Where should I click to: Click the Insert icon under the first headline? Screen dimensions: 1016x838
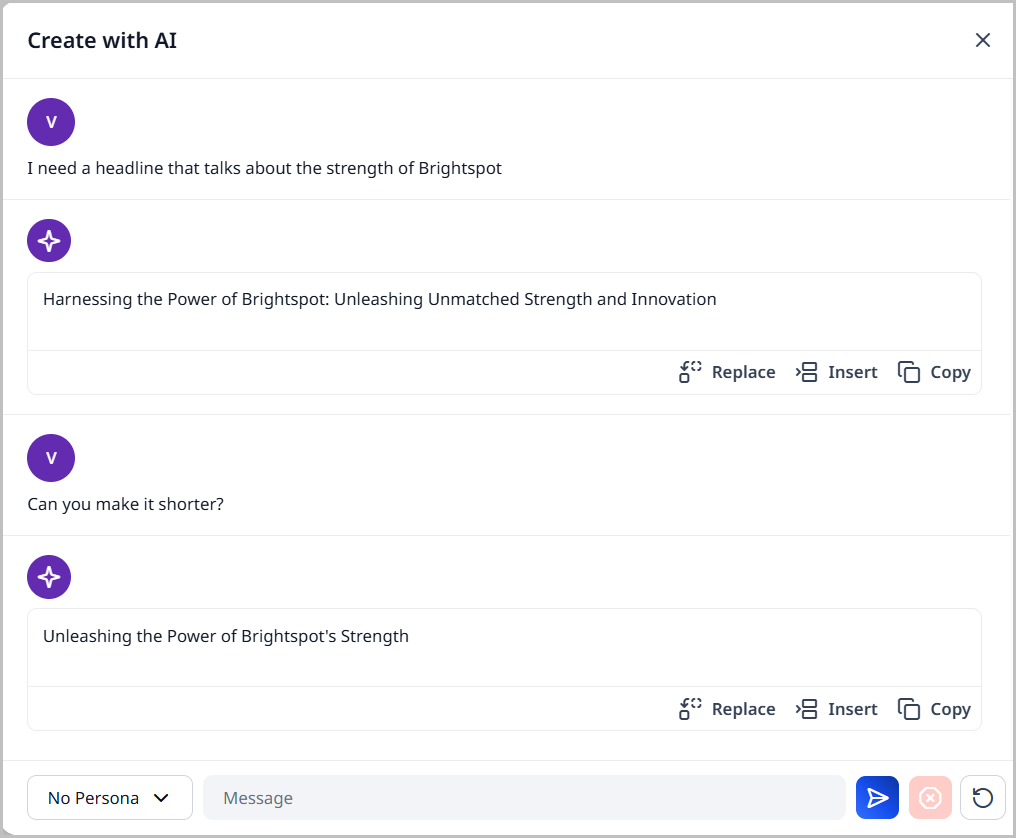point(806,371)
